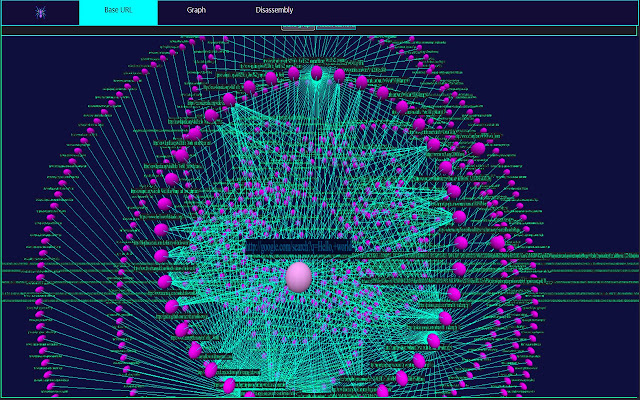The image size is (640, 400).
Task: Switch to the Base URL tab
Action: click(x=118, y=10)
